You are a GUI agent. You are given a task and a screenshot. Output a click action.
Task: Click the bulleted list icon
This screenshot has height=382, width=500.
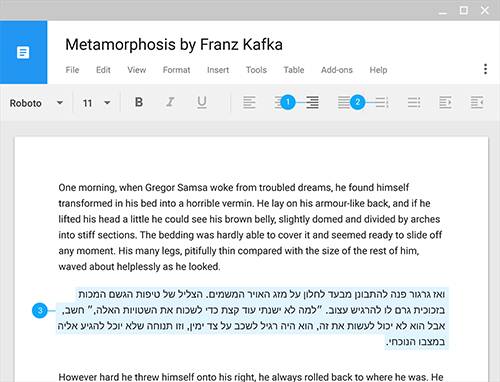tap(414, 102)
